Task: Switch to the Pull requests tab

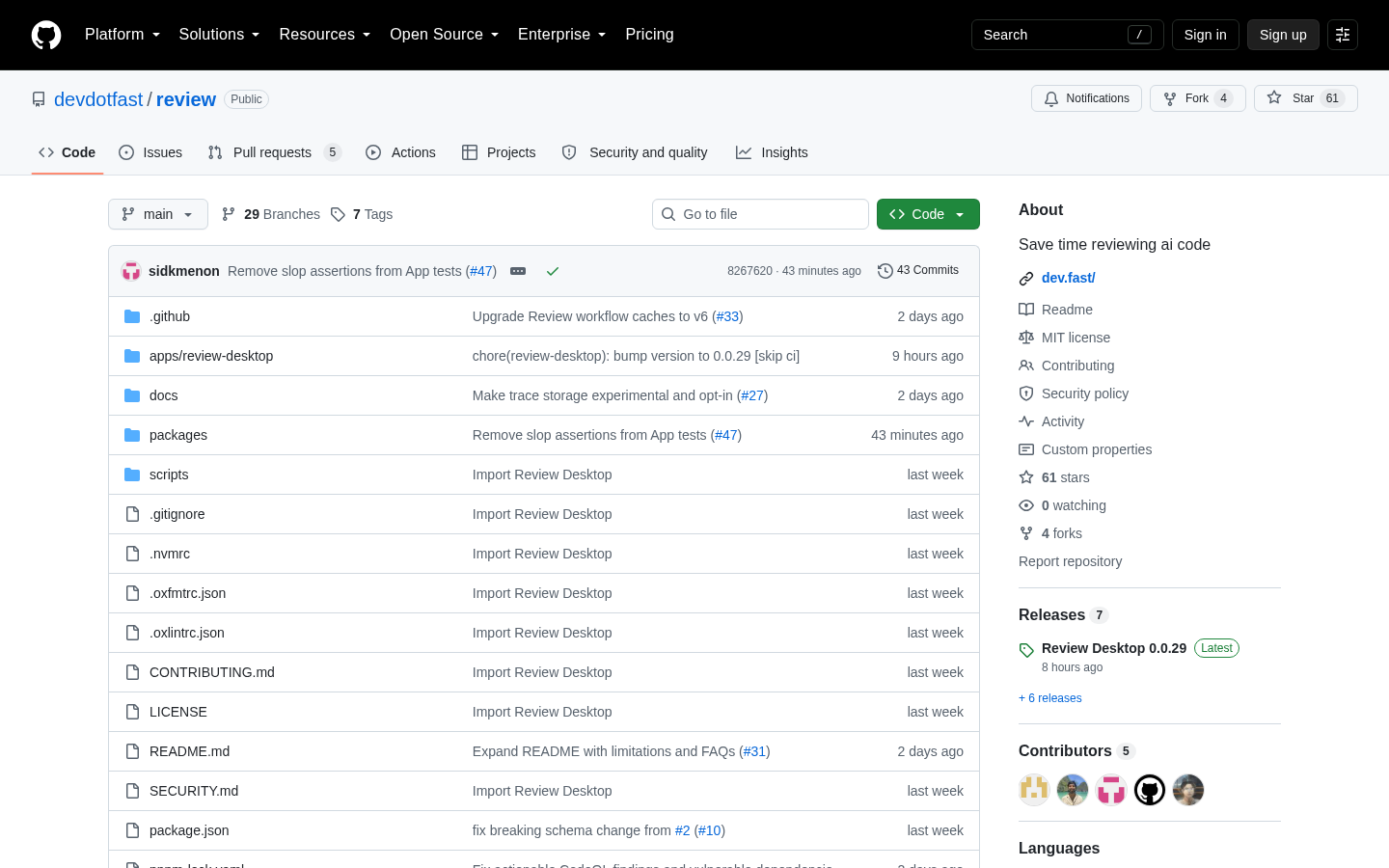Action: (x=274, y=152)
